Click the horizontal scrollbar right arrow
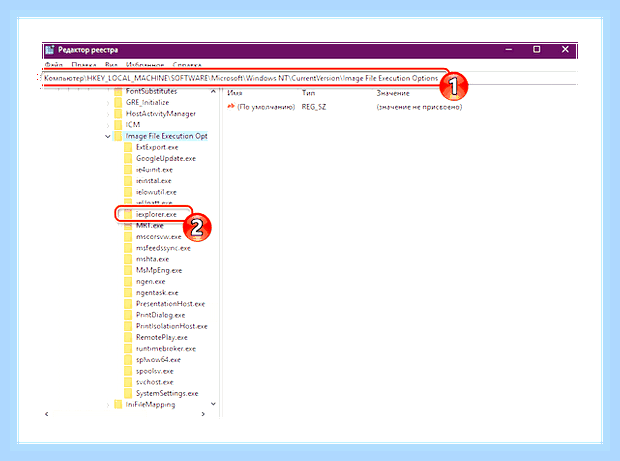This screenshot has height=461, width=620. (203, 414)
